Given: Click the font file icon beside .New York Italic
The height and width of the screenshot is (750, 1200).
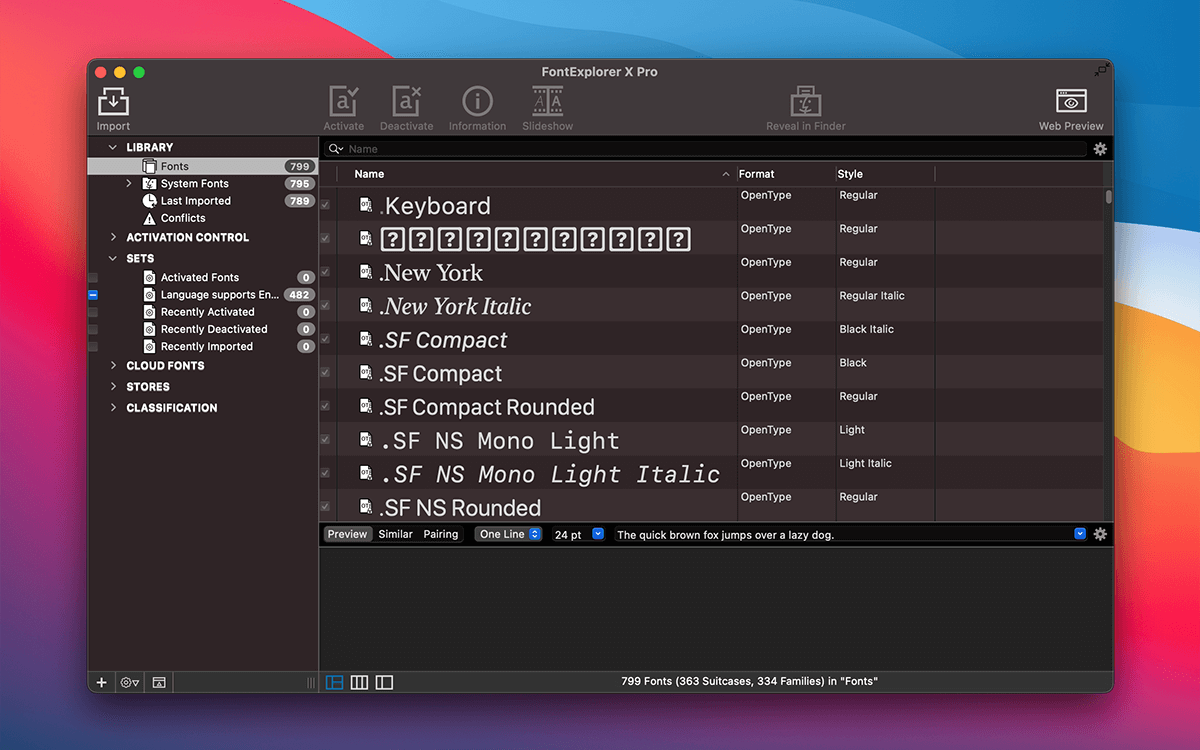Looking at the screenshot, I should [x=366, y=305].
